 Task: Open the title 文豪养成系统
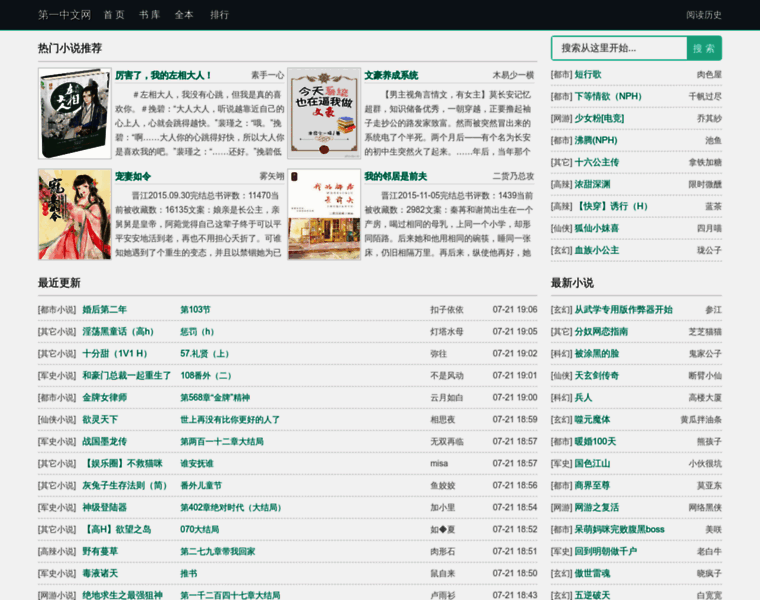391,75
